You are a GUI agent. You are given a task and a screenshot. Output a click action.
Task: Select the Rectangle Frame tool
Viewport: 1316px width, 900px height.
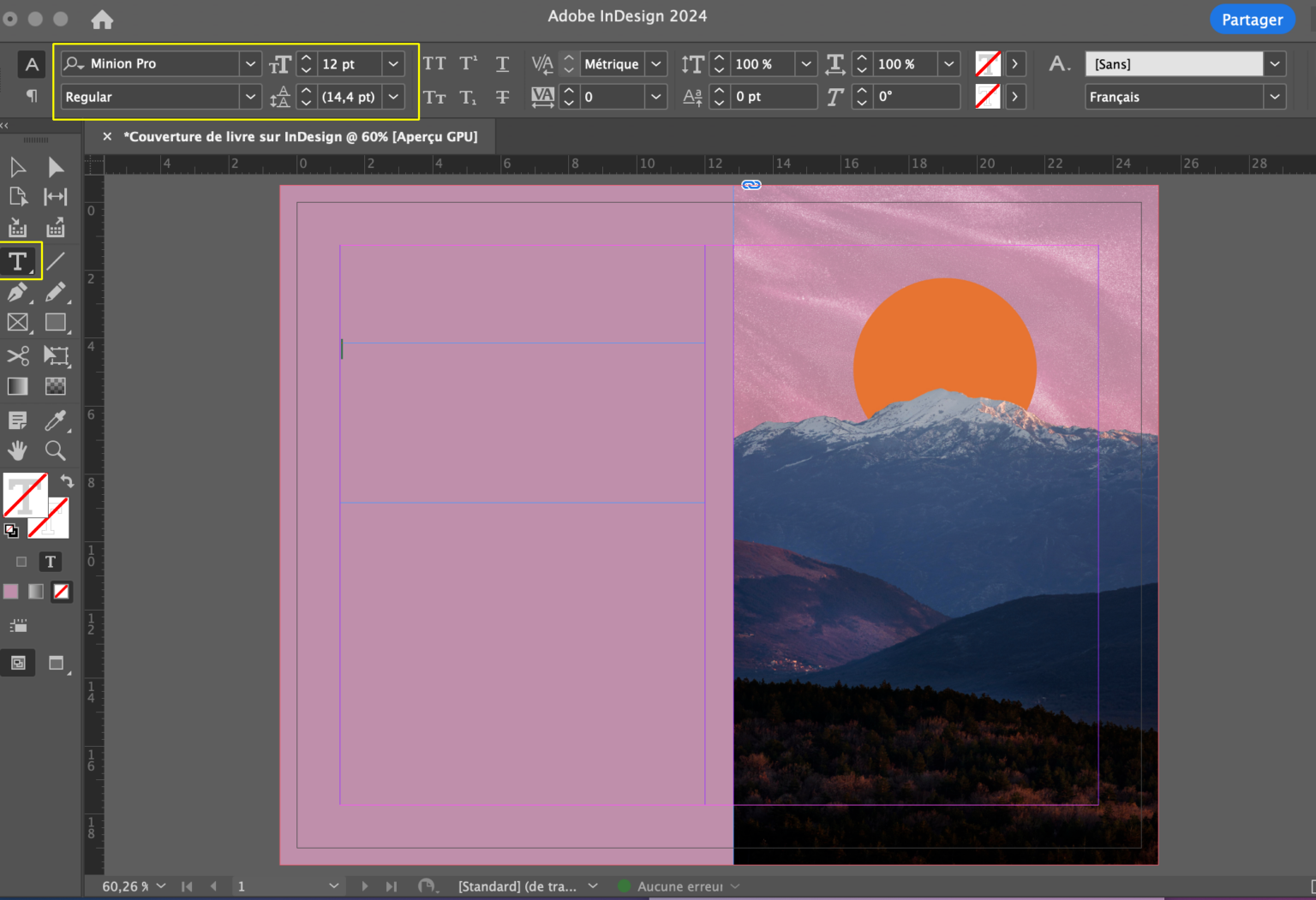point(18,323)
